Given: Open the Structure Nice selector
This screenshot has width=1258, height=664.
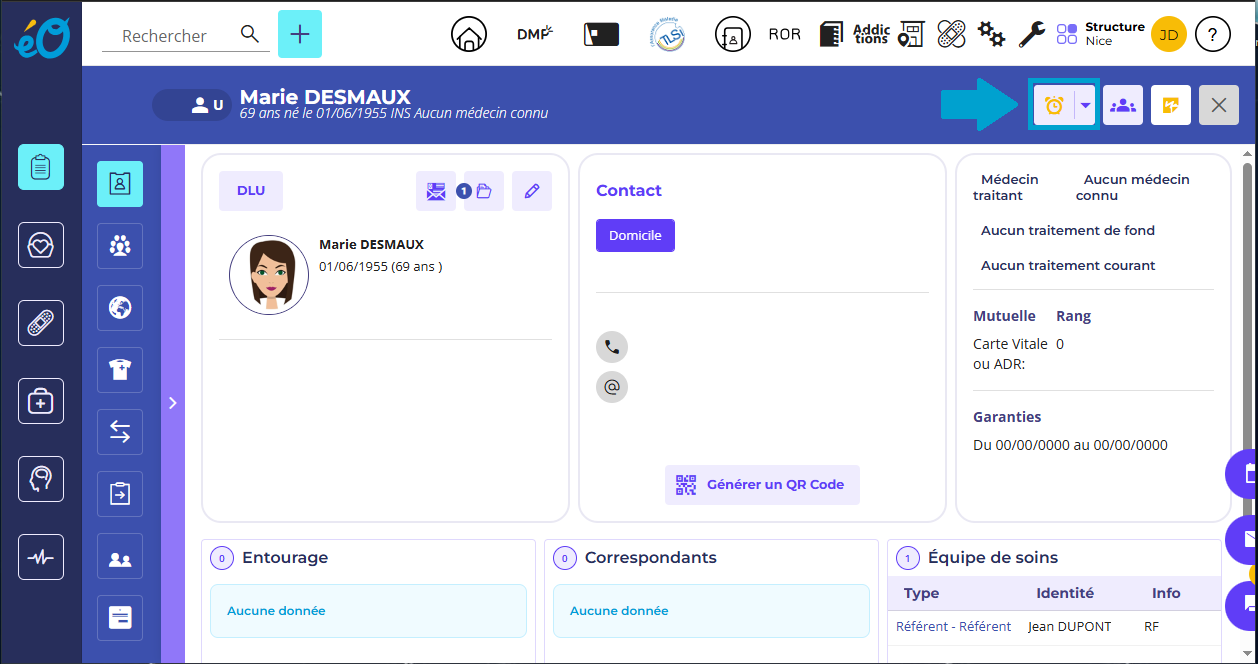Looking at the screenshot, I should click(1100, 35).
